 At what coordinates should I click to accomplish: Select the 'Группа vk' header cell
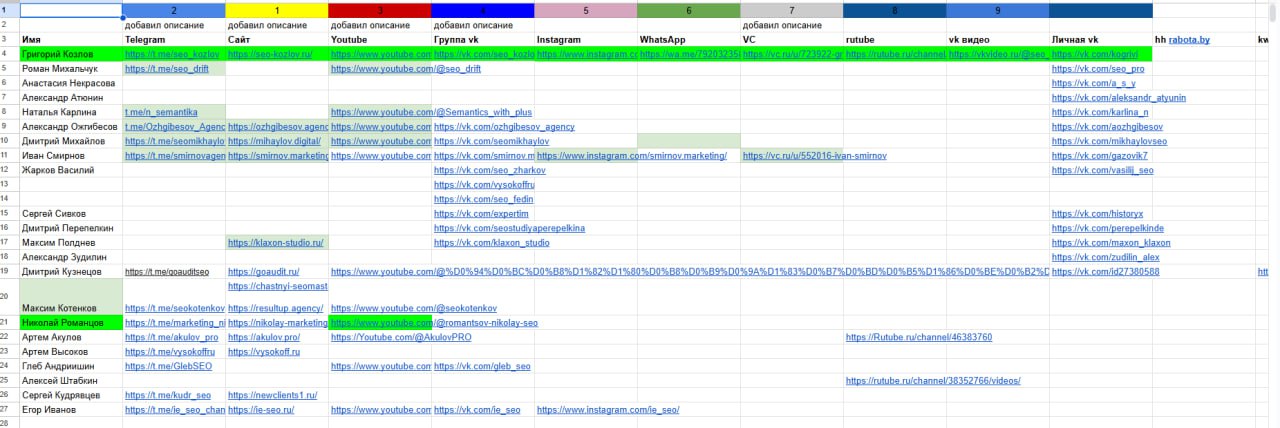coord(483,39)
